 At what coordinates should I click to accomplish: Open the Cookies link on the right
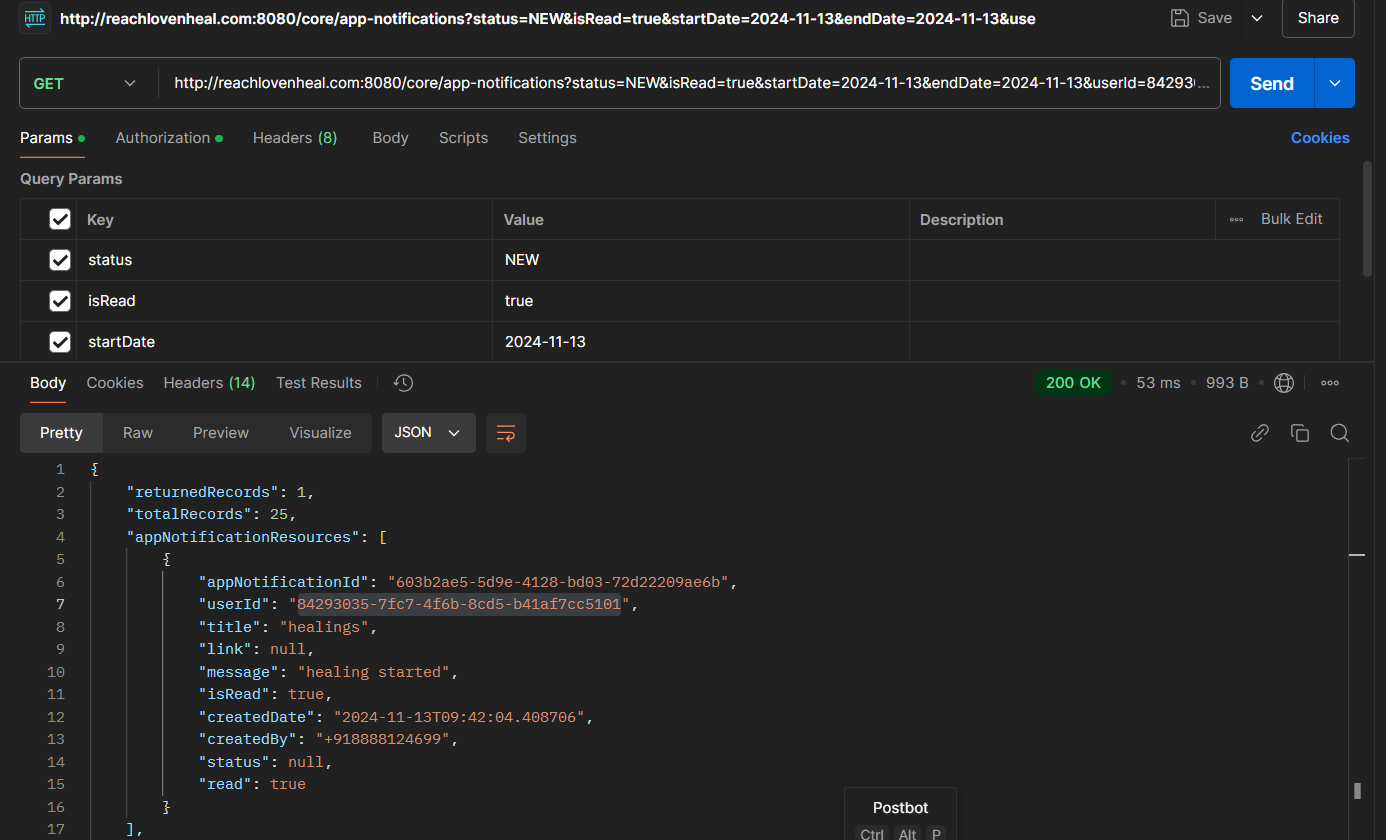pyautogui.click(x=1320, y=138)
